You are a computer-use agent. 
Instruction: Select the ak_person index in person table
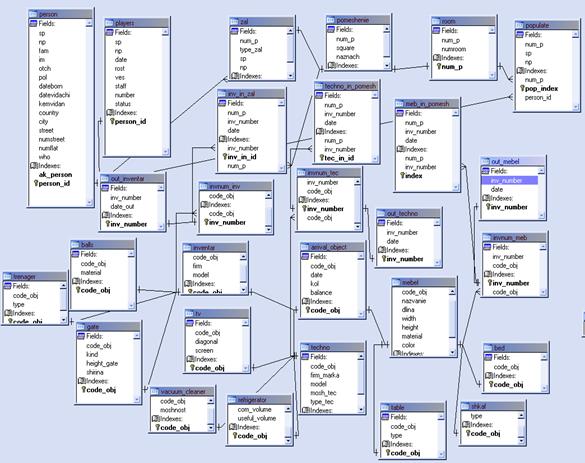coord(55,175)
